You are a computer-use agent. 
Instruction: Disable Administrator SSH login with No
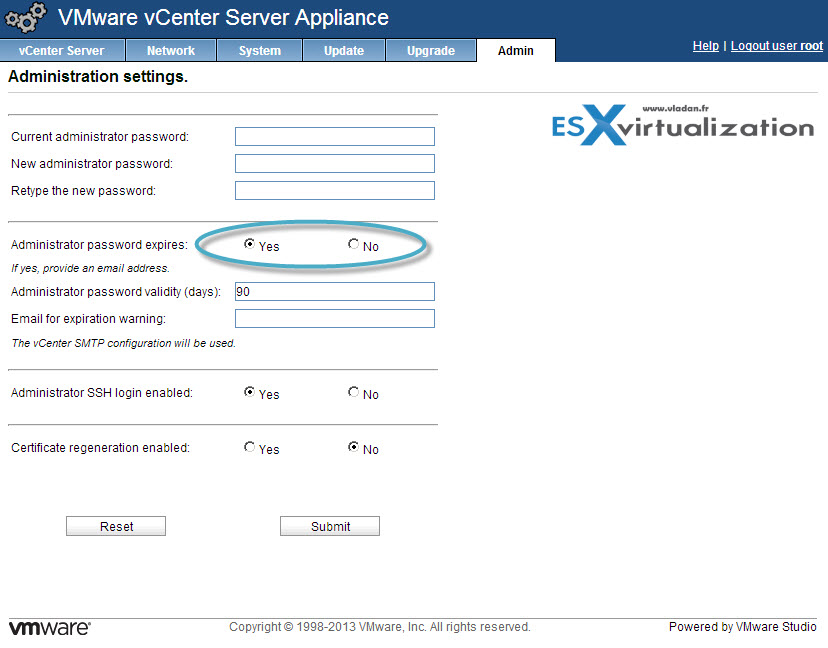tap(353, 392)
